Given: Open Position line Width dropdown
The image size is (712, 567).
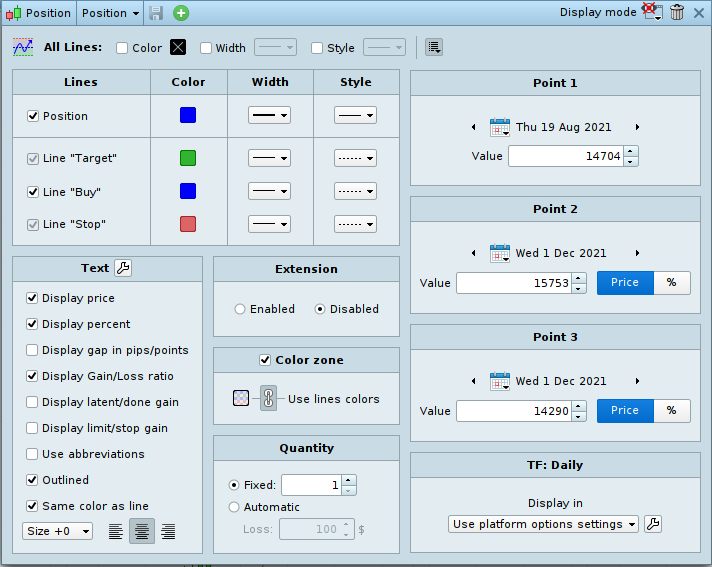Looking at the screenshot, I should click(269, 115).
